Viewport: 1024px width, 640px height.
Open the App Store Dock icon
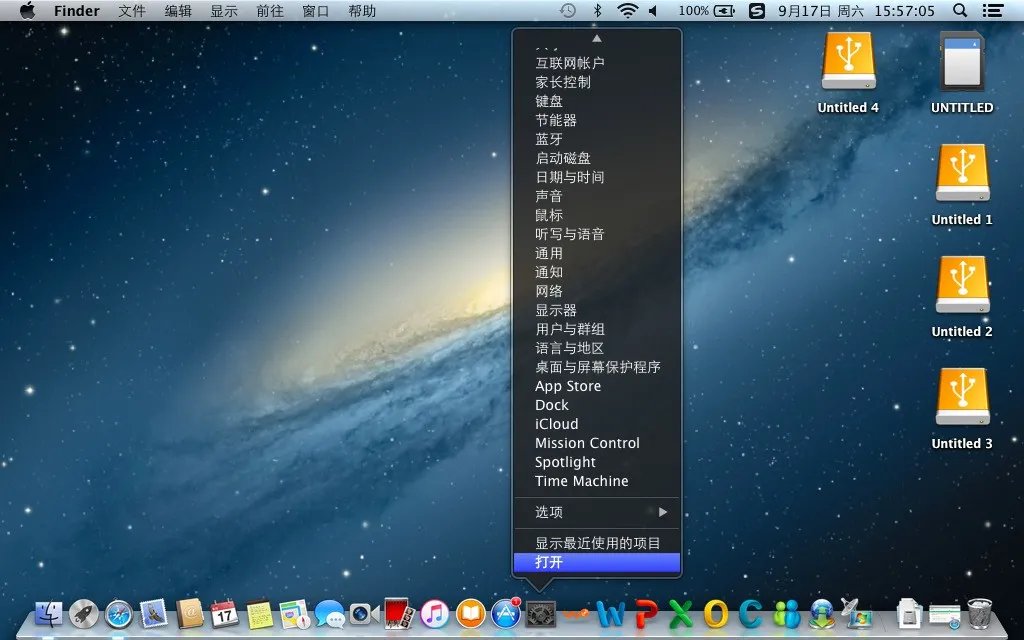coord(506,613)
